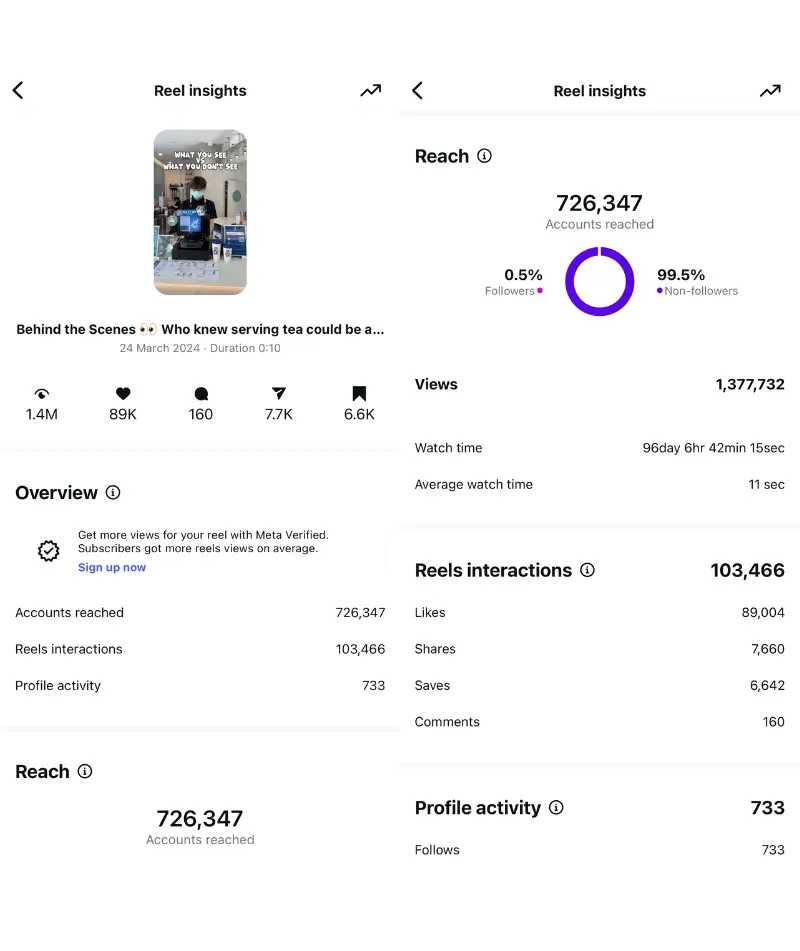Tap info icon beside Reach on right screen
The height and width of the screenshot is (951, 800).
(x=485, y=156)
